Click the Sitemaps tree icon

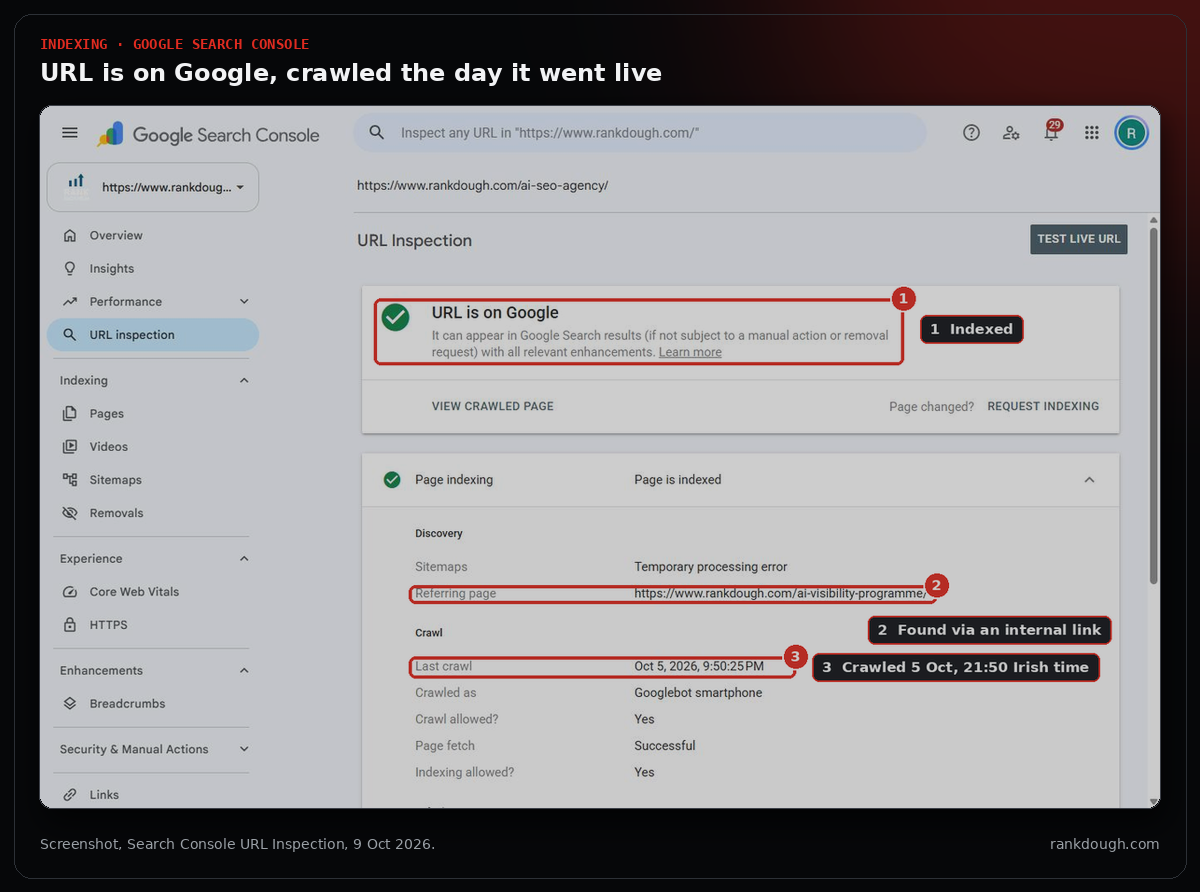point(69,480)
